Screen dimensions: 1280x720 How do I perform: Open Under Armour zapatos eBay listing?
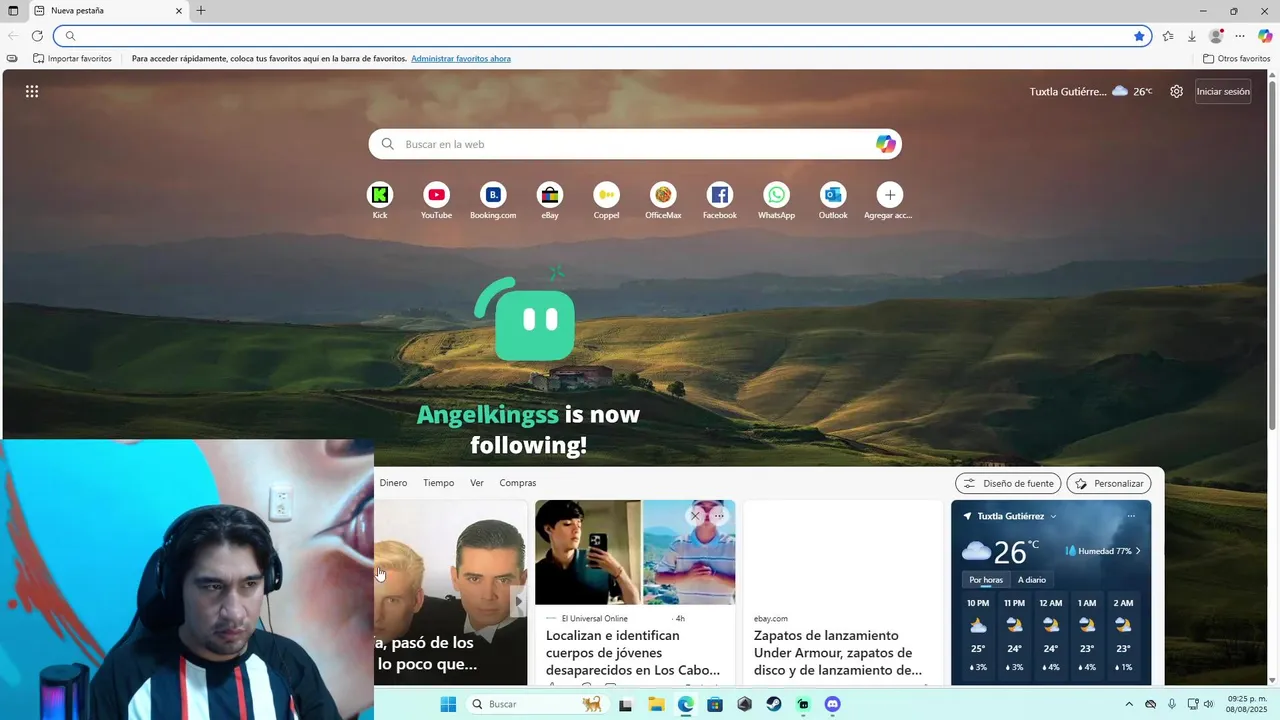click(838, 653)
